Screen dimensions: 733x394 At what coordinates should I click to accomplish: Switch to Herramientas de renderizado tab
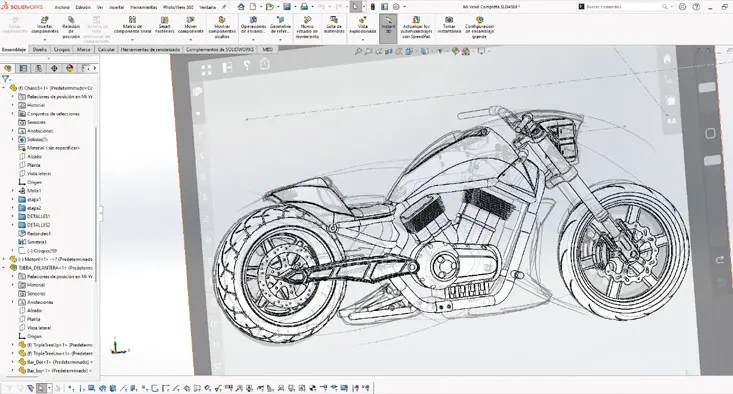150,49
